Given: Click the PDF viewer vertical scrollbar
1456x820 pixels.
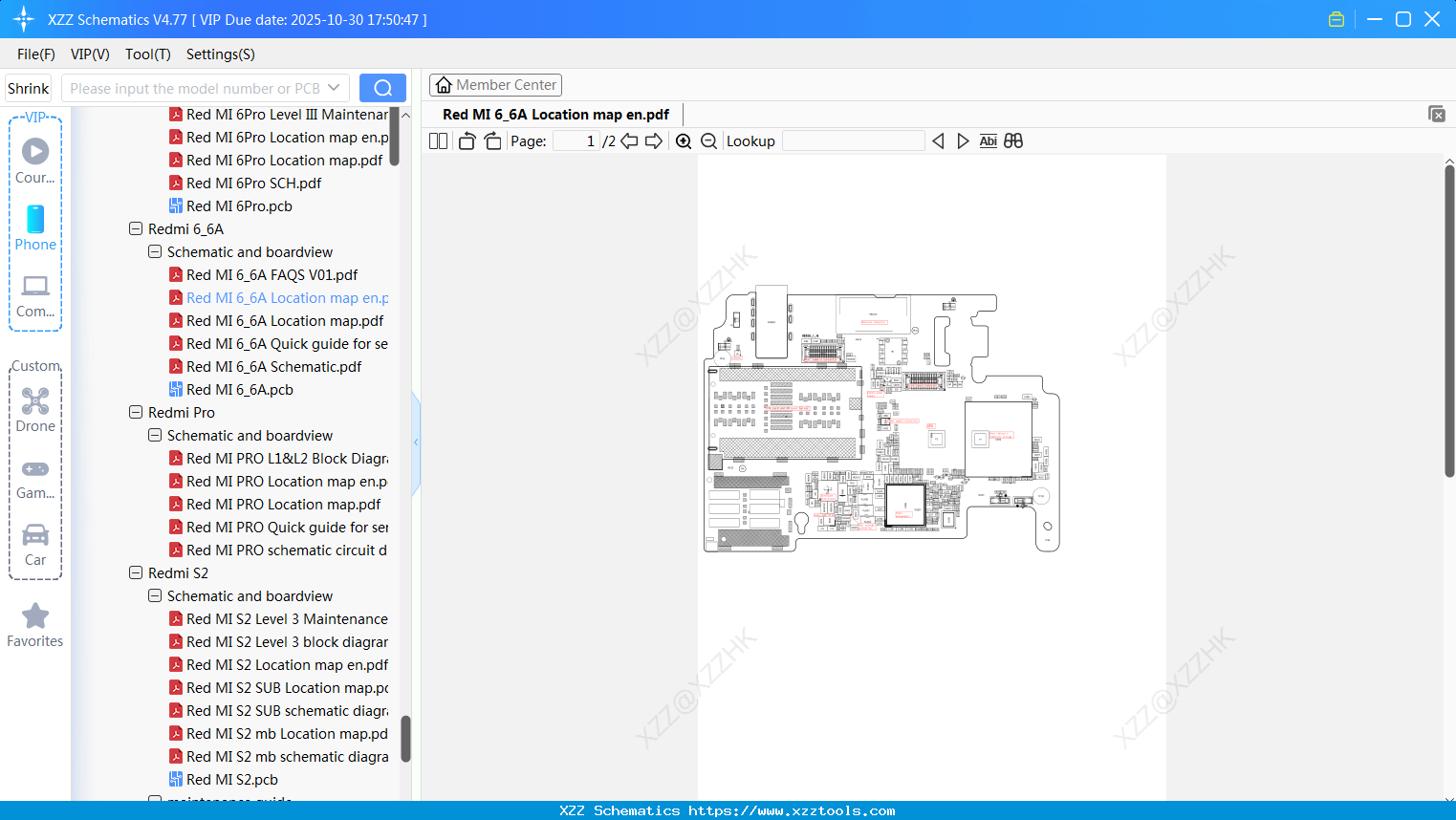Looking at the screenshot, I should (1449, 320).
